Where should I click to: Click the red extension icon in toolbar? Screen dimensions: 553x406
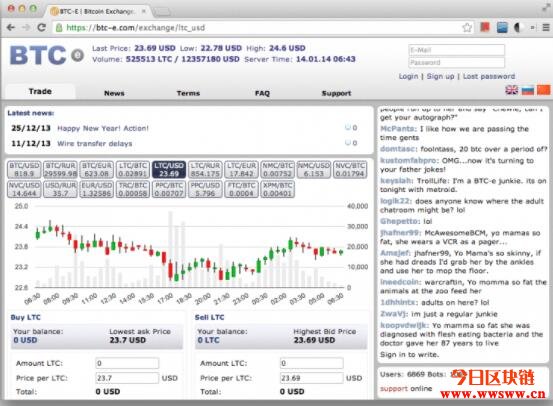coord(485,27)
